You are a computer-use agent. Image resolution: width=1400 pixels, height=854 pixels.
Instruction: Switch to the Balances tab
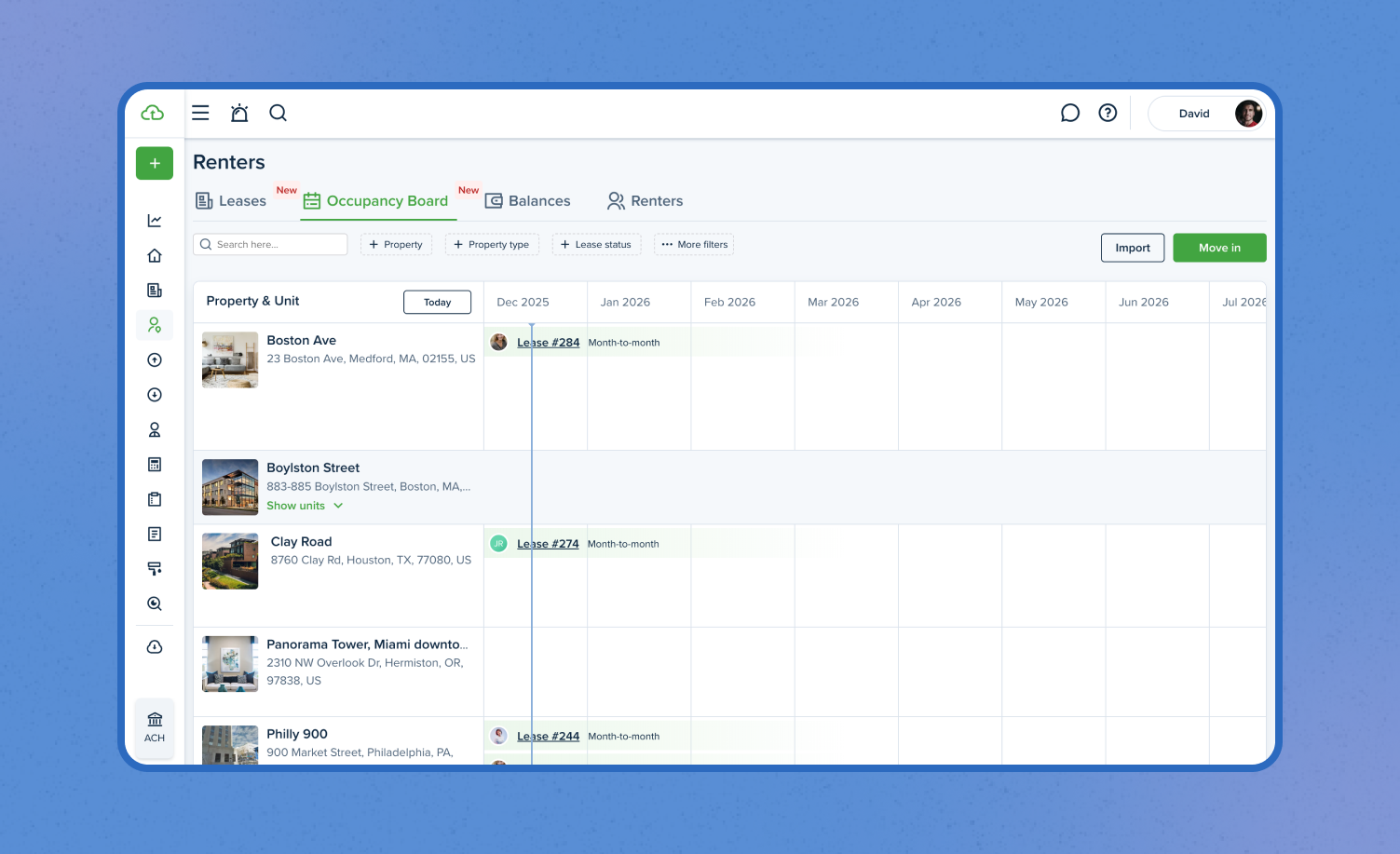point(528,201)
